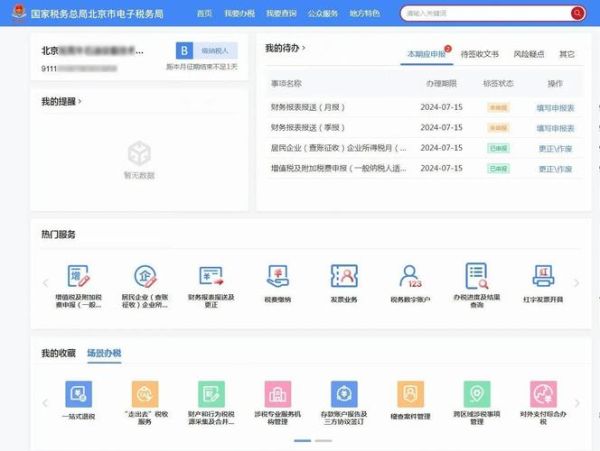Show next 场景办税 items with right arrow
600x451 pixels.
pos(577,402)
